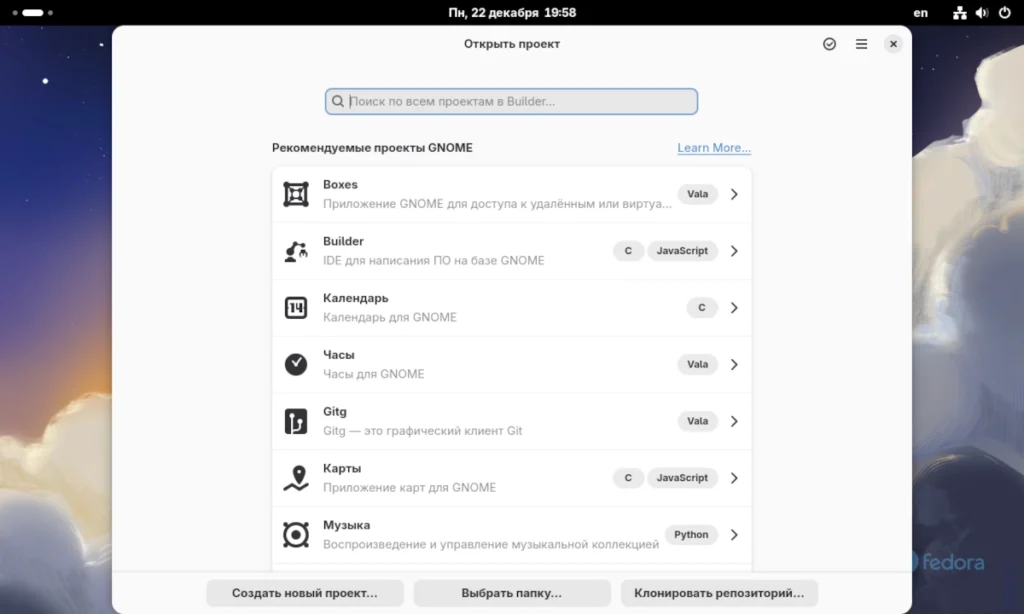Click 'Календарь для GNOME' description
The height and width of the screenshot is (614, 1024).
(389, 317)
